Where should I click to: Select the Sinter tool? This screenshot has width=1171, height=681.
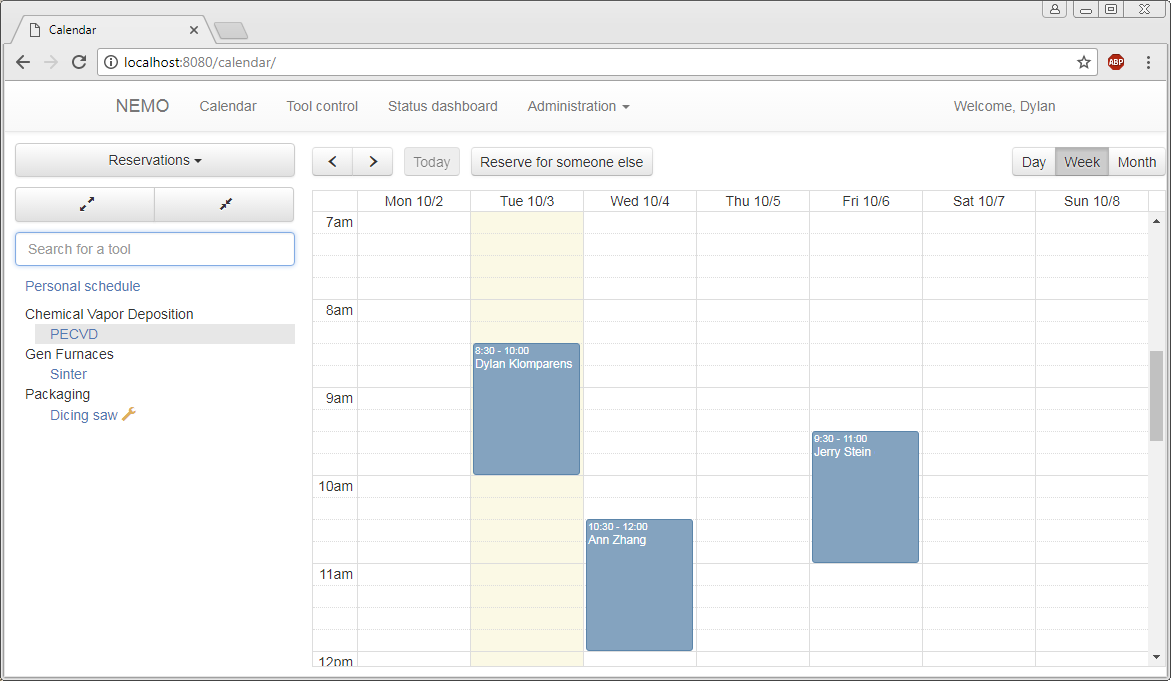pos(68,374)
